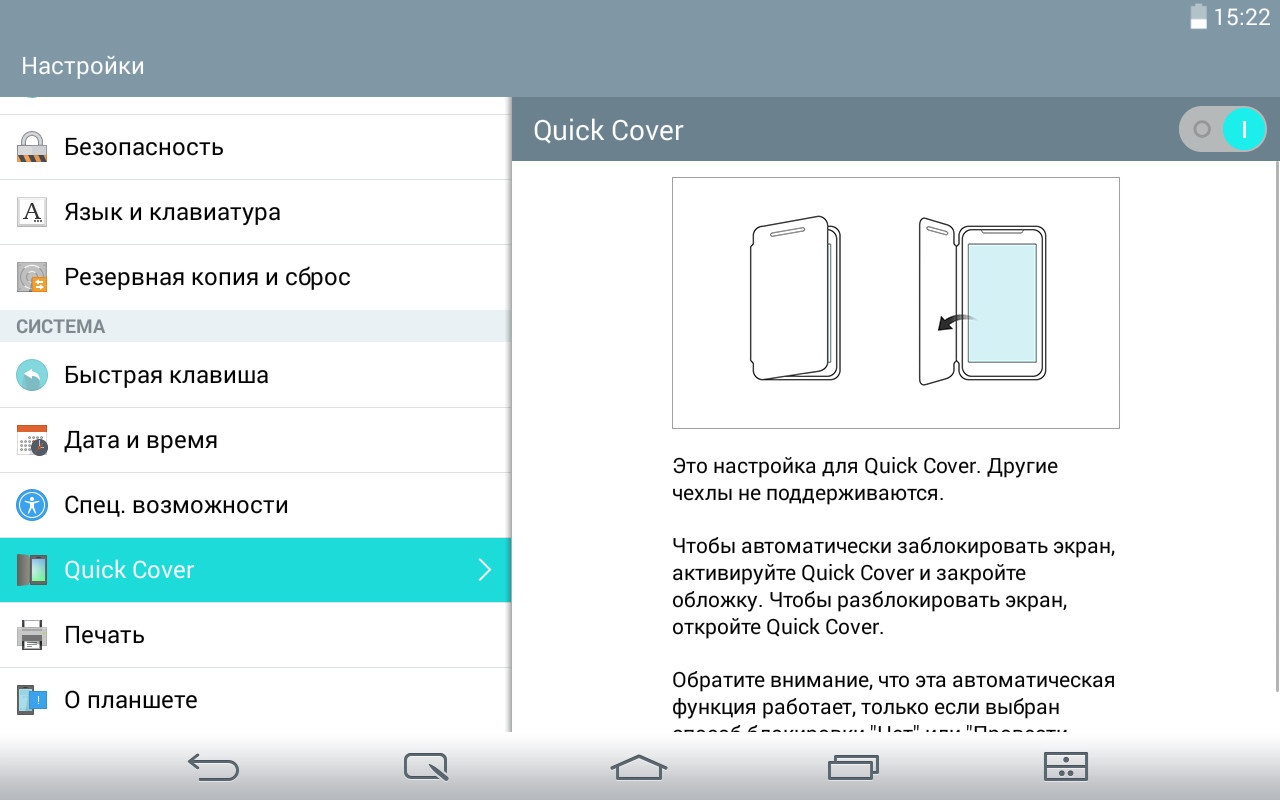This screenshot has height=800, width=1280.
Task: Open Дата и время settings
Action: point(141,440)
